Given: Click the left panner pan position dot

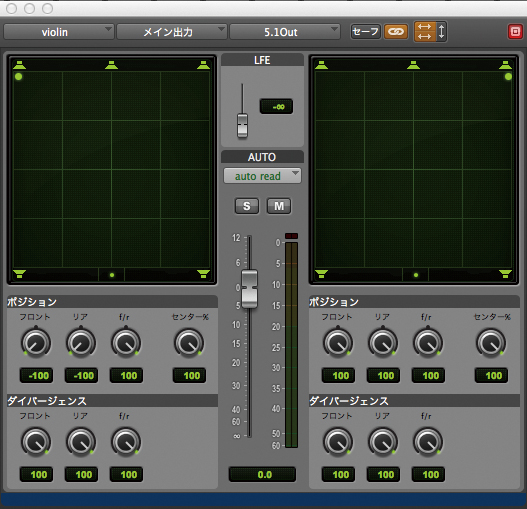Looking at the screenshot, I should [x=18, y=77].
